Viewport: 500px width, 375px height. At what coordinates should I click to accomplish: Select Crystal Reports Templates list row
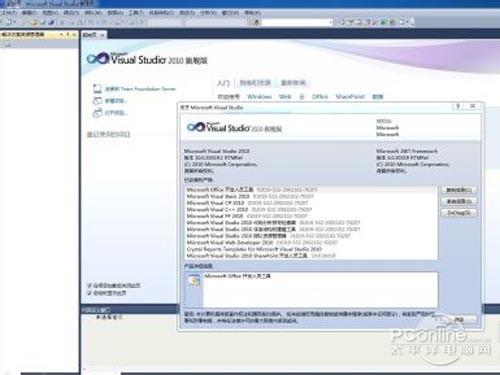click(311, 249)
